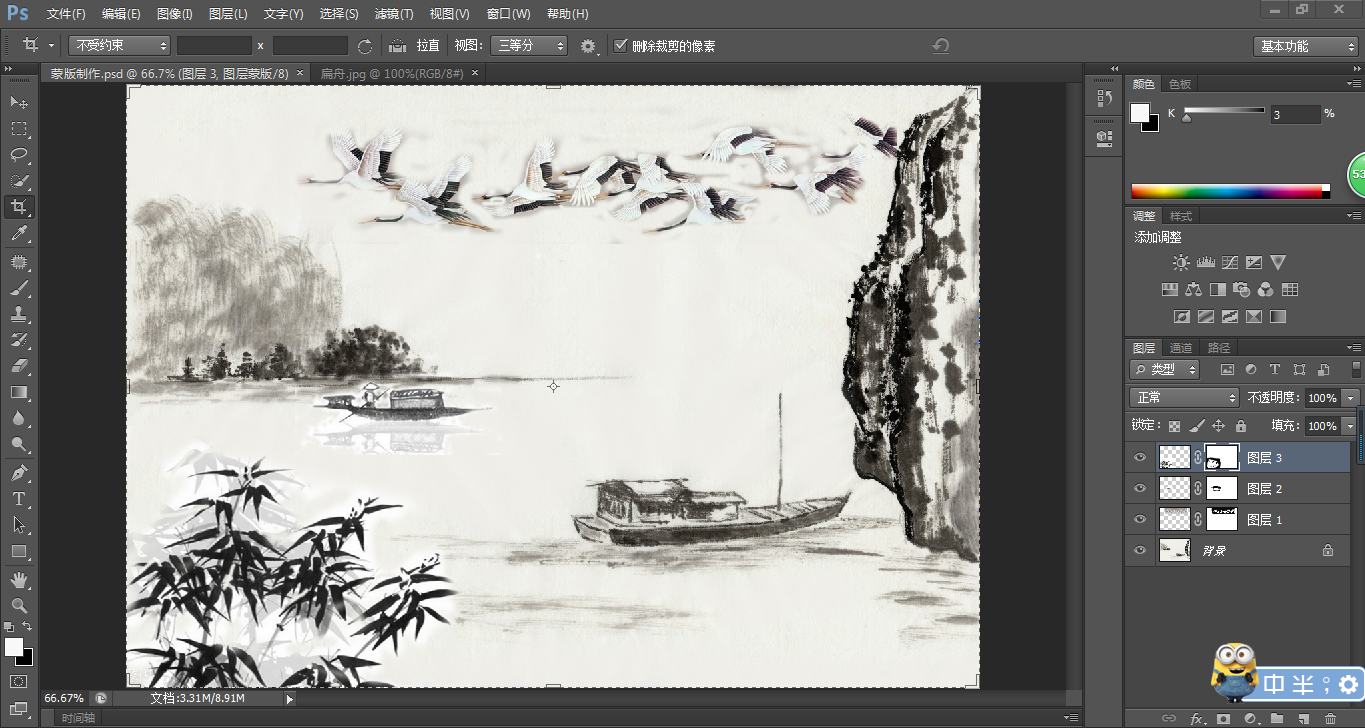Screen dimensions: 1365x728
Task: Switch to the 路径 tab
Action: click(1219, 348)
